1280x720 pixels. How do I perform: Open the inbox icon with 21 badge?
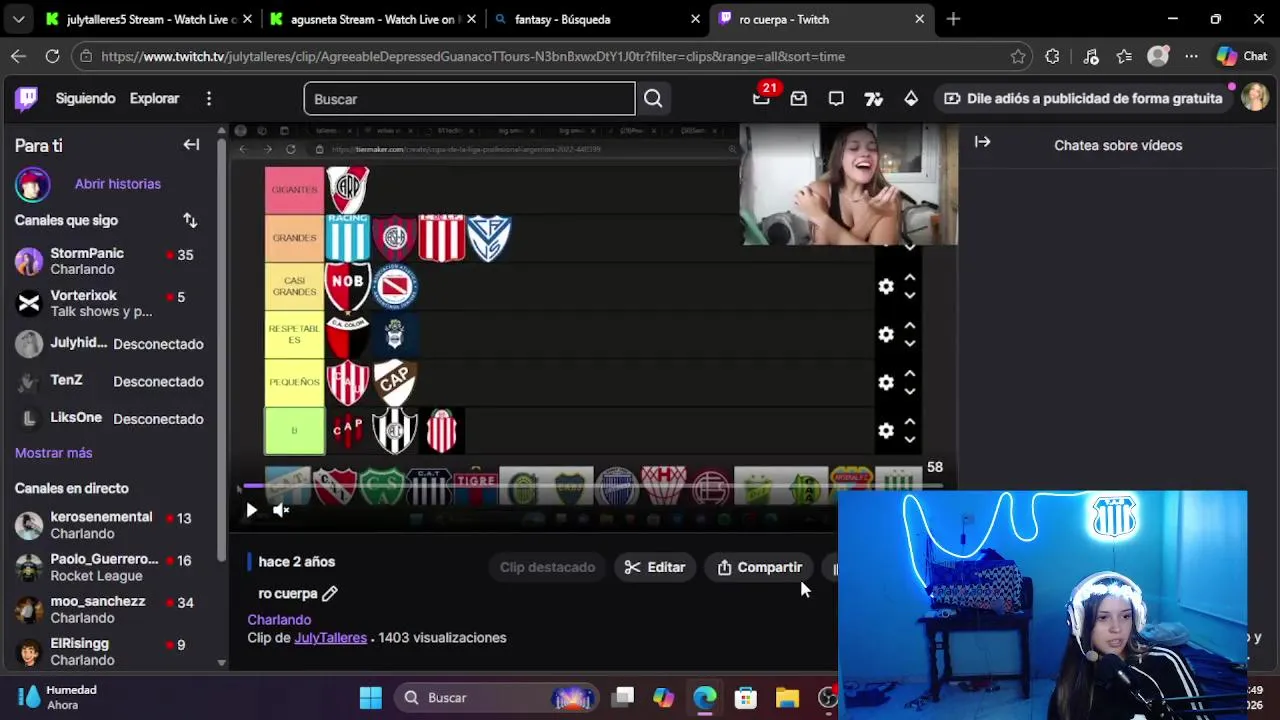pos(762,98)
